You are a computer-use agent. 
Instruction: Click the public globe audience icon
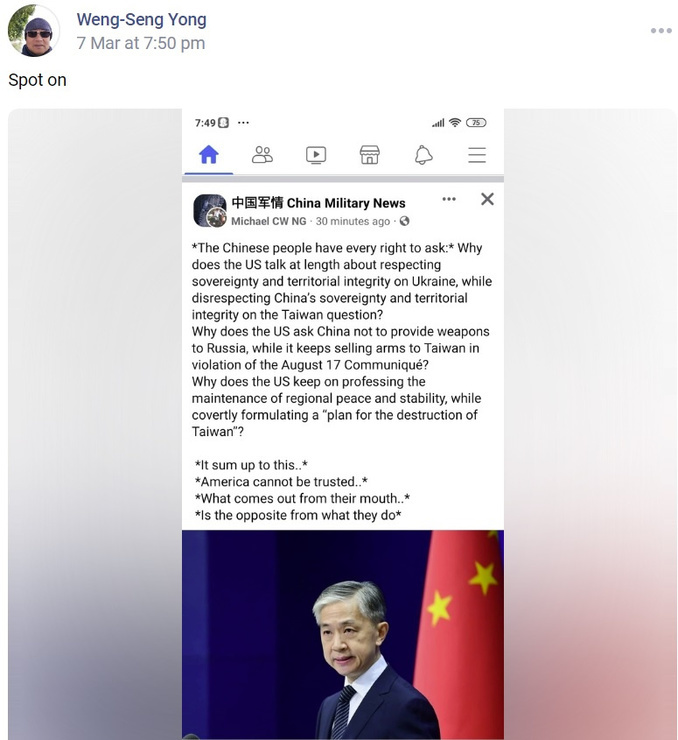404,221
